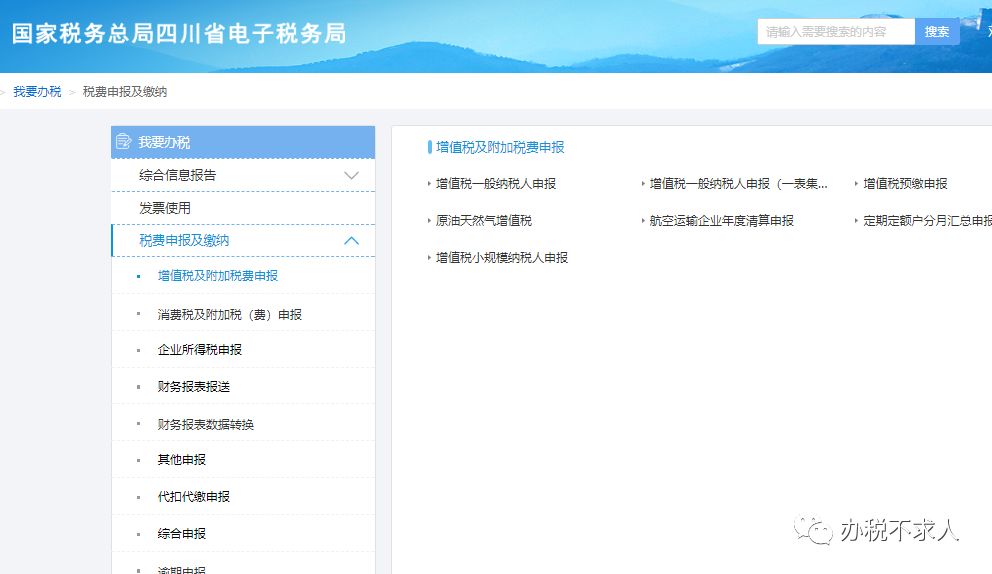
Task: Open 原油天然气增值税 link
Action: pos(483,220)
